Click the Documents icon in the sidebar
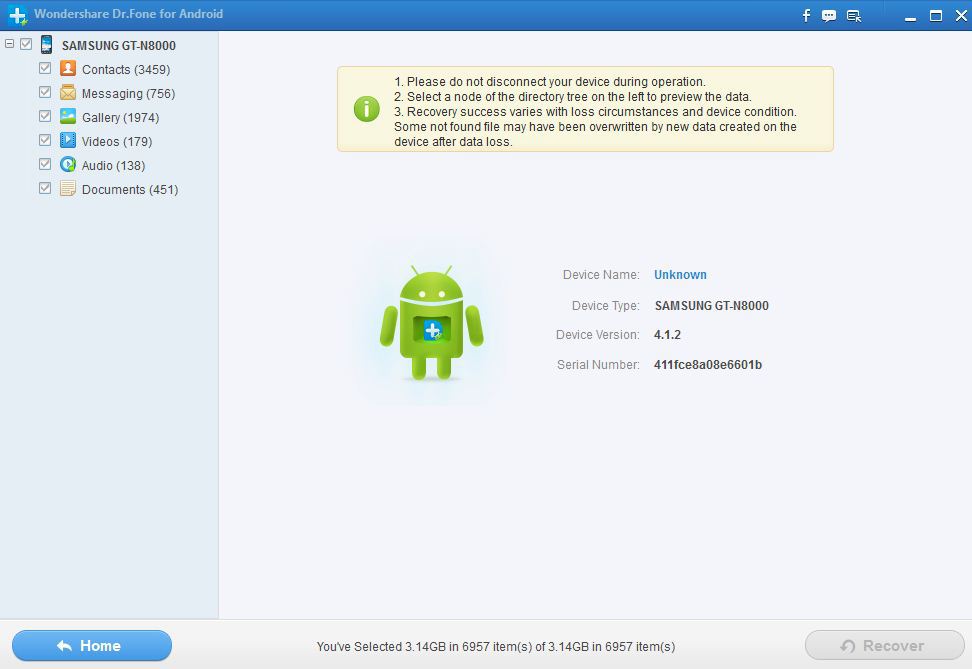 (68, 189)
